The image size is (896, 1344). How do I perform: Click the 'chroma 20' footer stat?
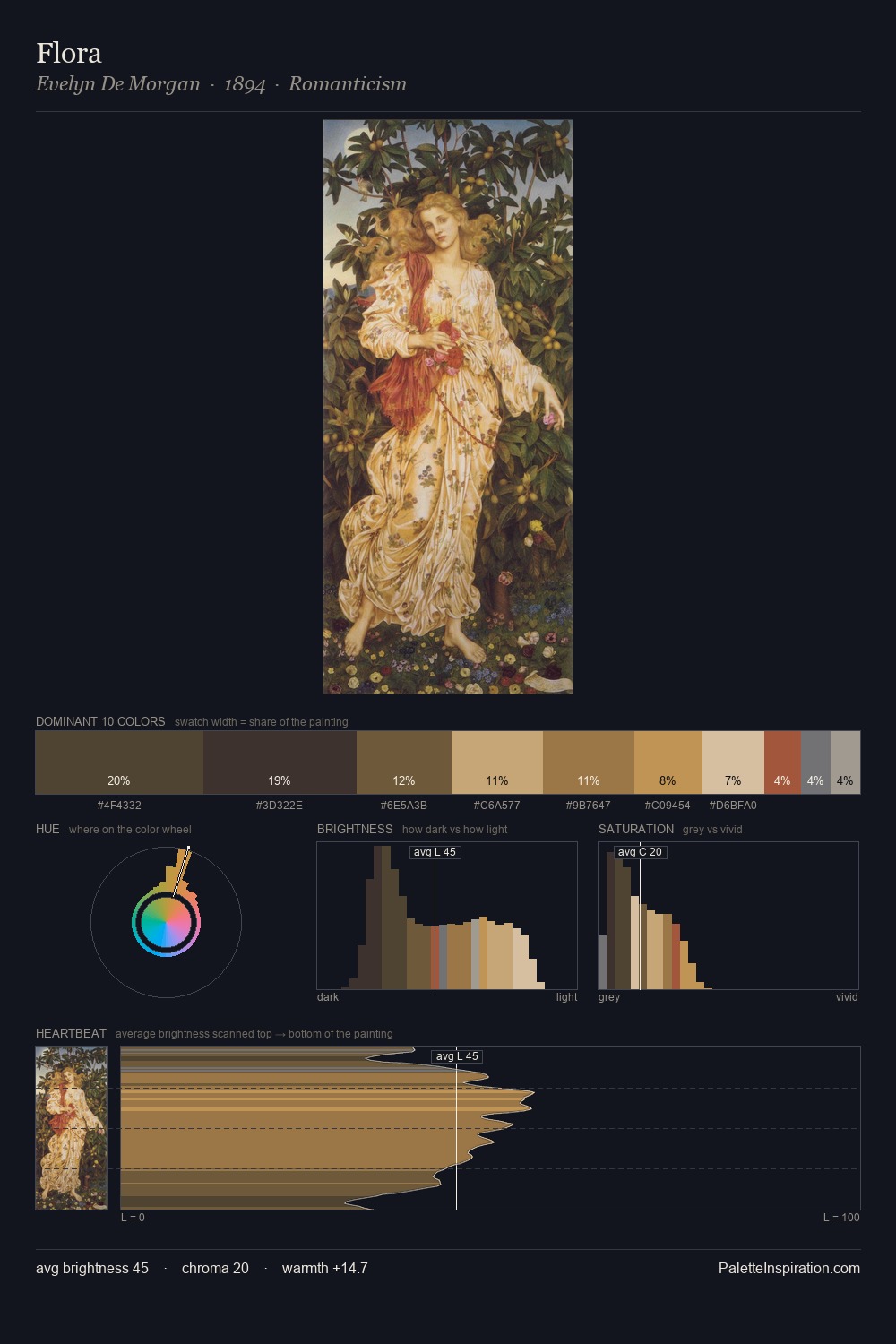pos(215,1268)
